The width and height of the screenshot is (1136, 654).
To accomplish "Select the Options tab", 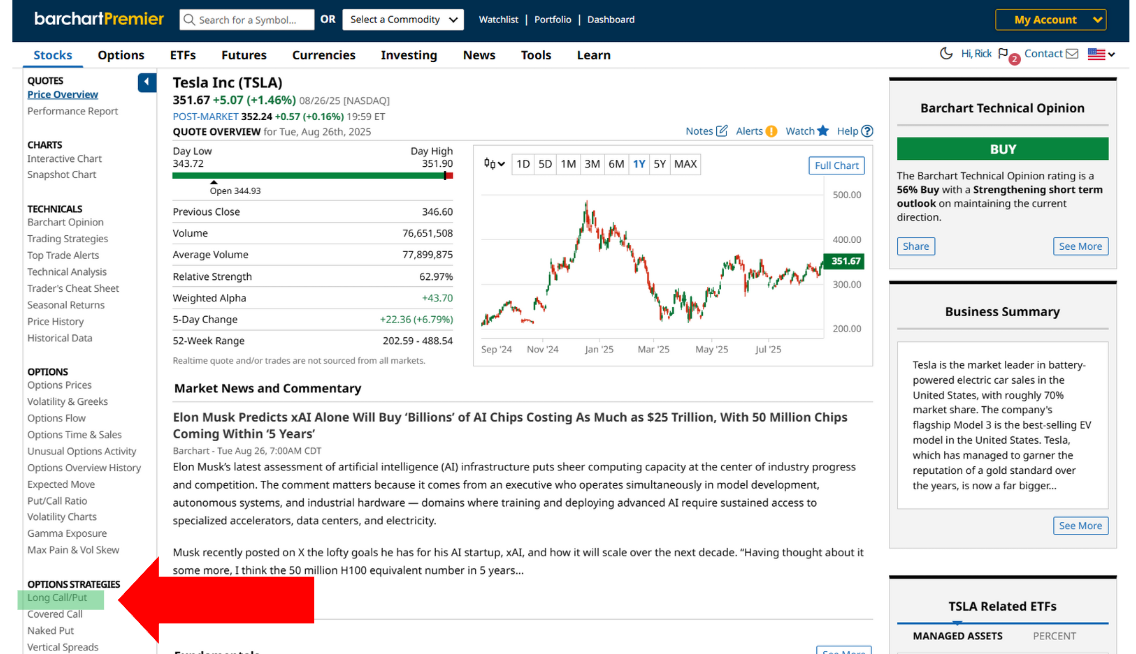I will coord(121,55).
